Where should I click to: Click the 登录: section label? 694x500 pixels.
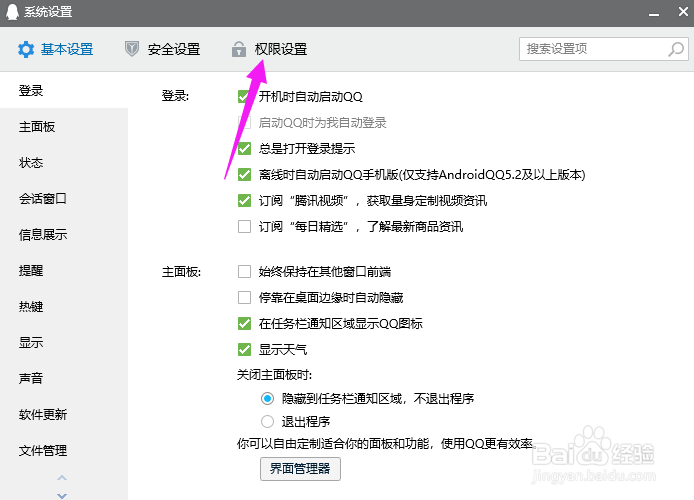click(x=175, y=96)
